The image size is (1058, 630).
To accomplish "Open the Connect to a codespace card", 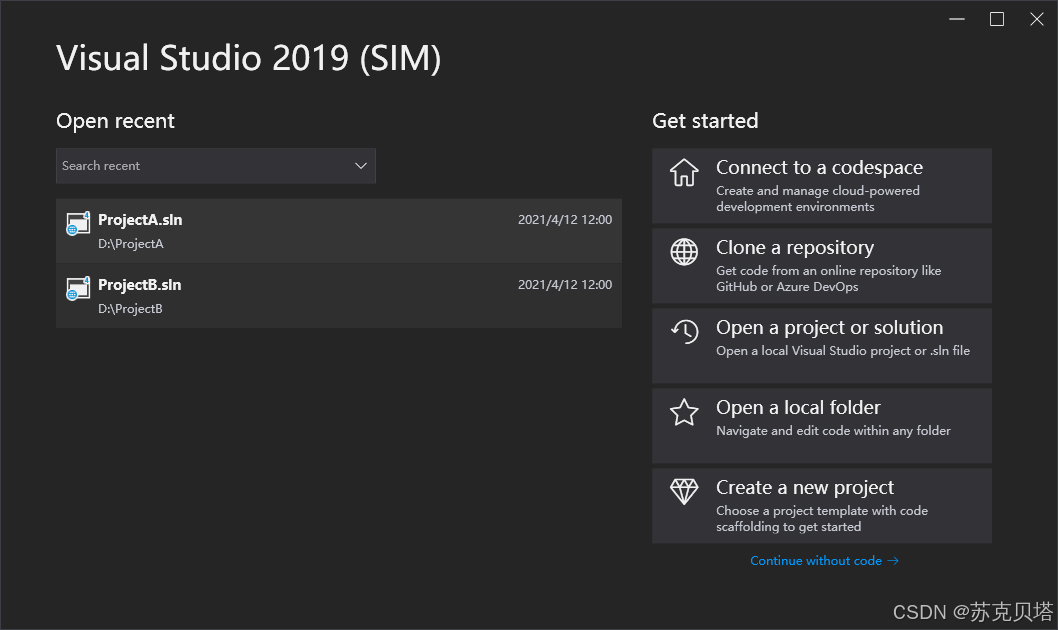I will [822, 186].
